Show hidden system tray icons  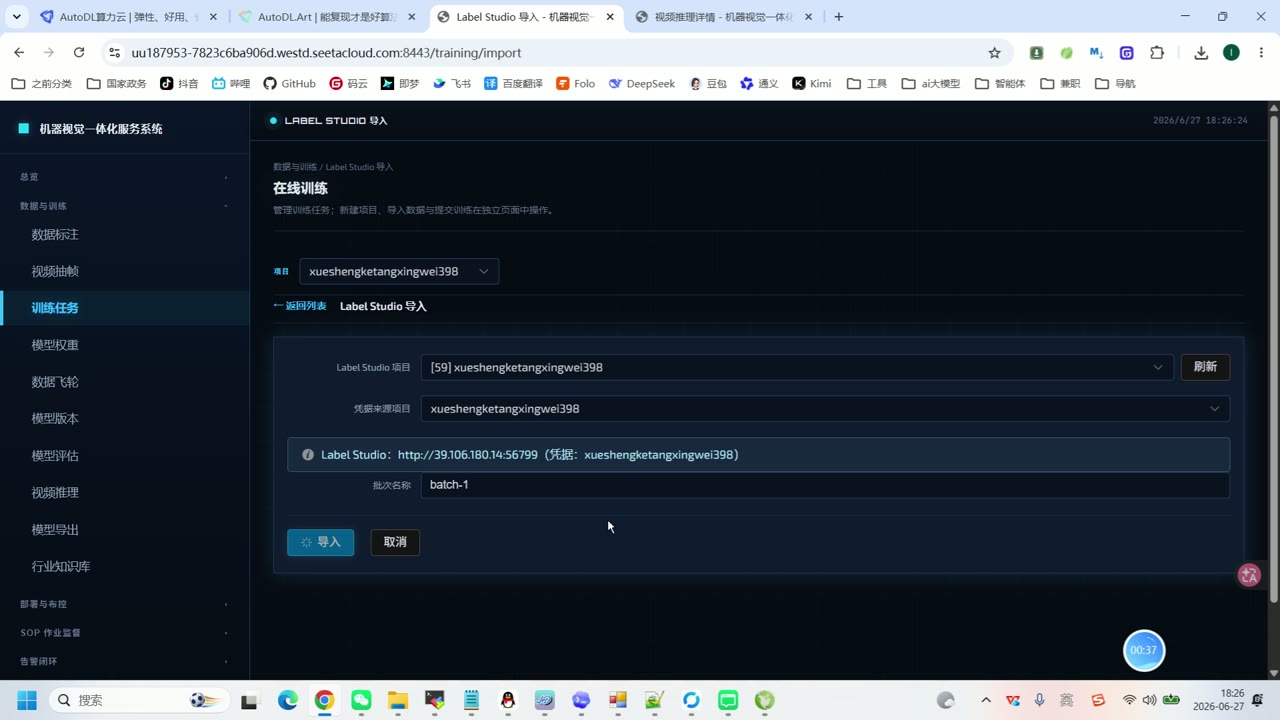click(986, 700)
